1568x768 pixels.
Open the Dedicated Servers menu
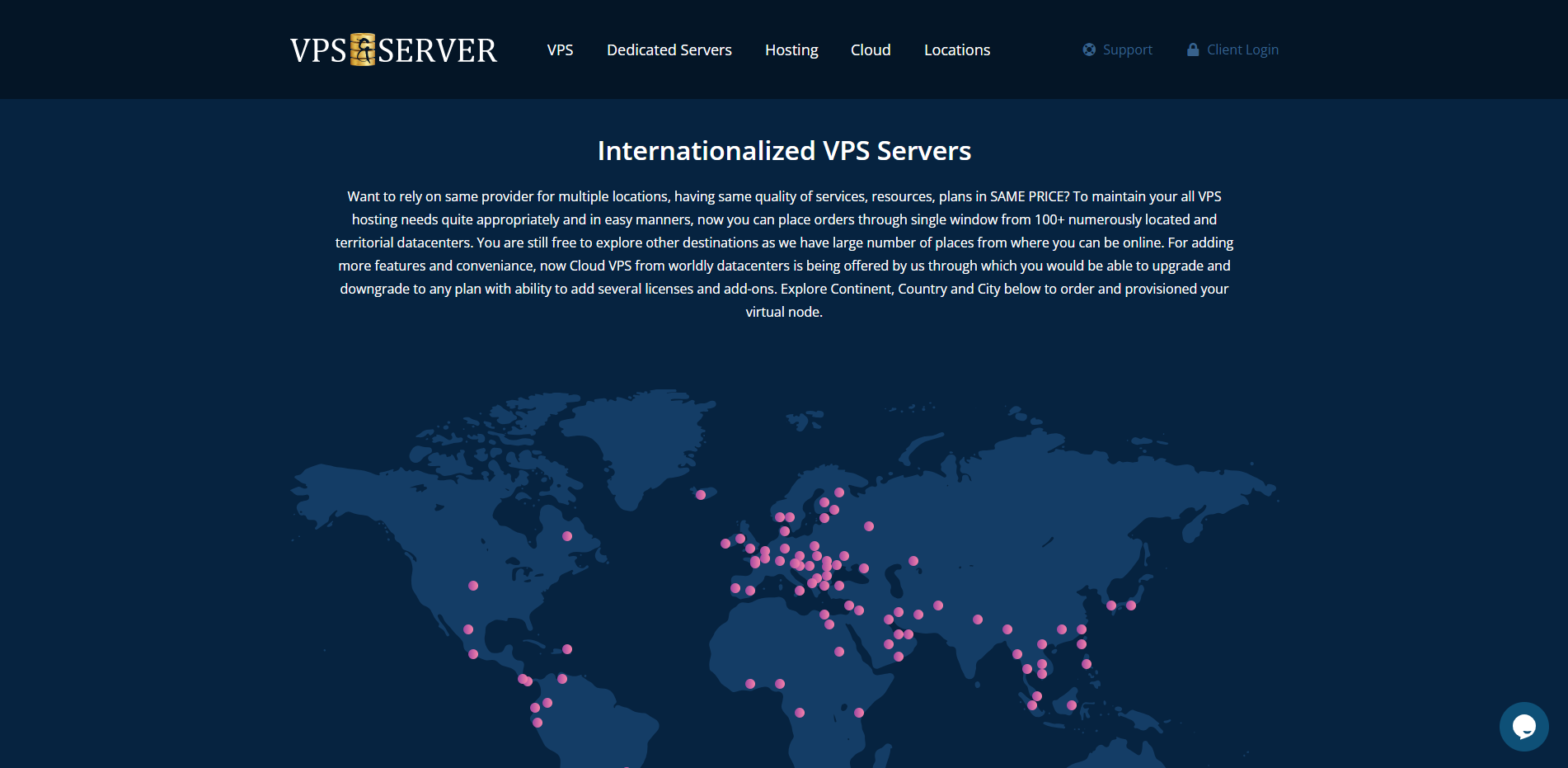(x=669, y=50)
